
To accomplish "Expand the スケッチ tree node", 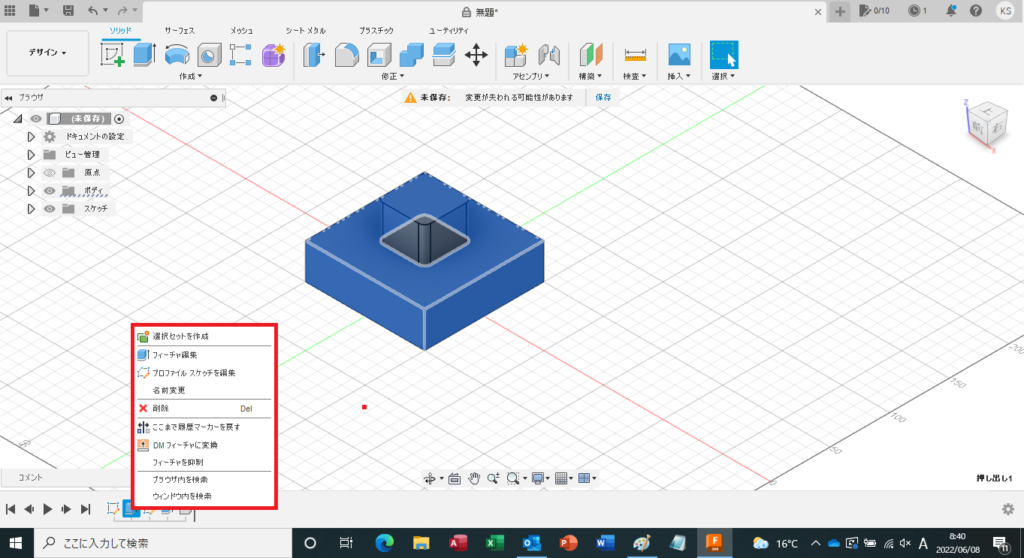I will tap(31, 209).
